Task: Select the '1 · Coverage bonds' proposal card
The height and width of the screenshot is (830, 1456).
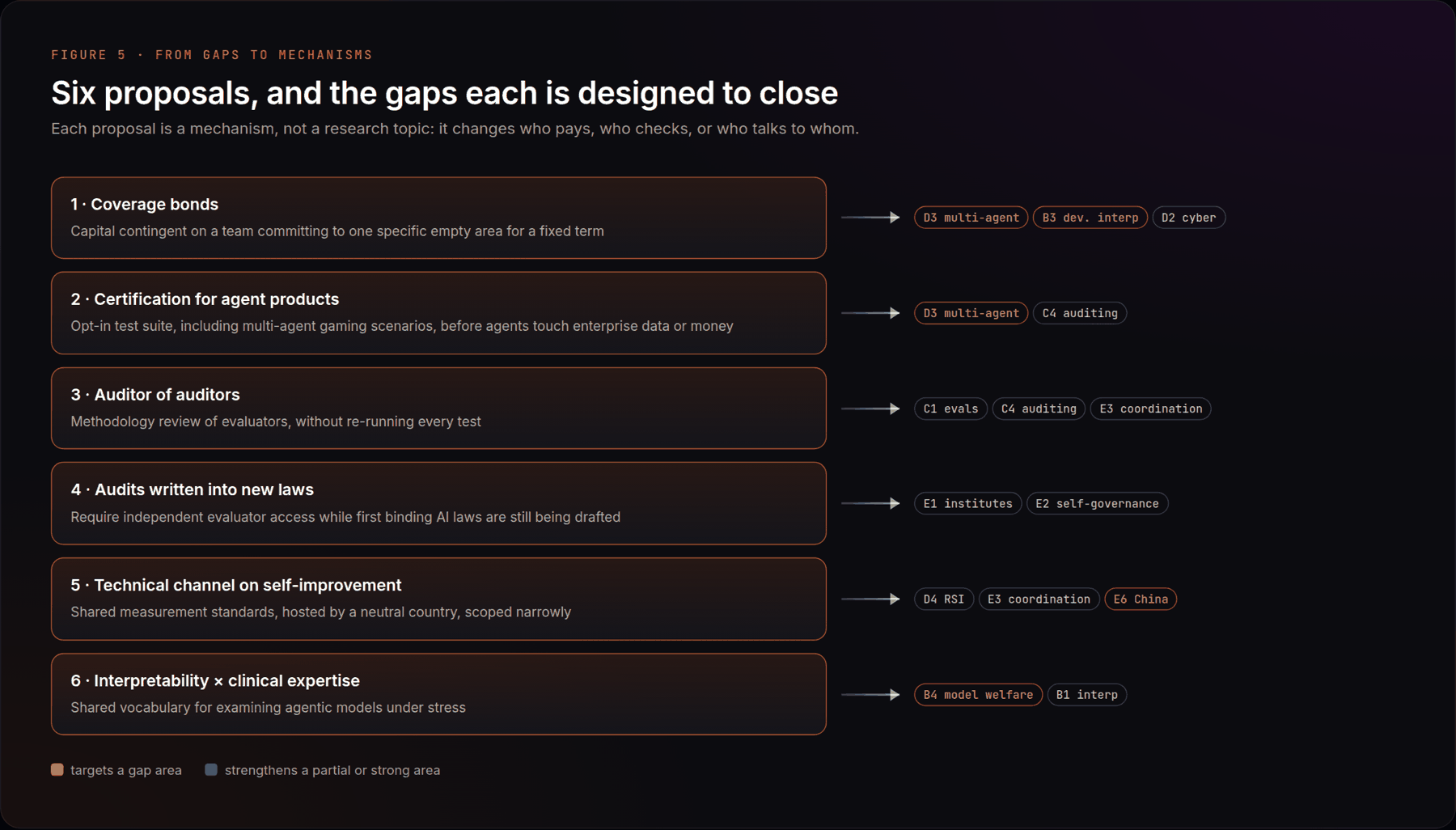Action: coord(438,218)
